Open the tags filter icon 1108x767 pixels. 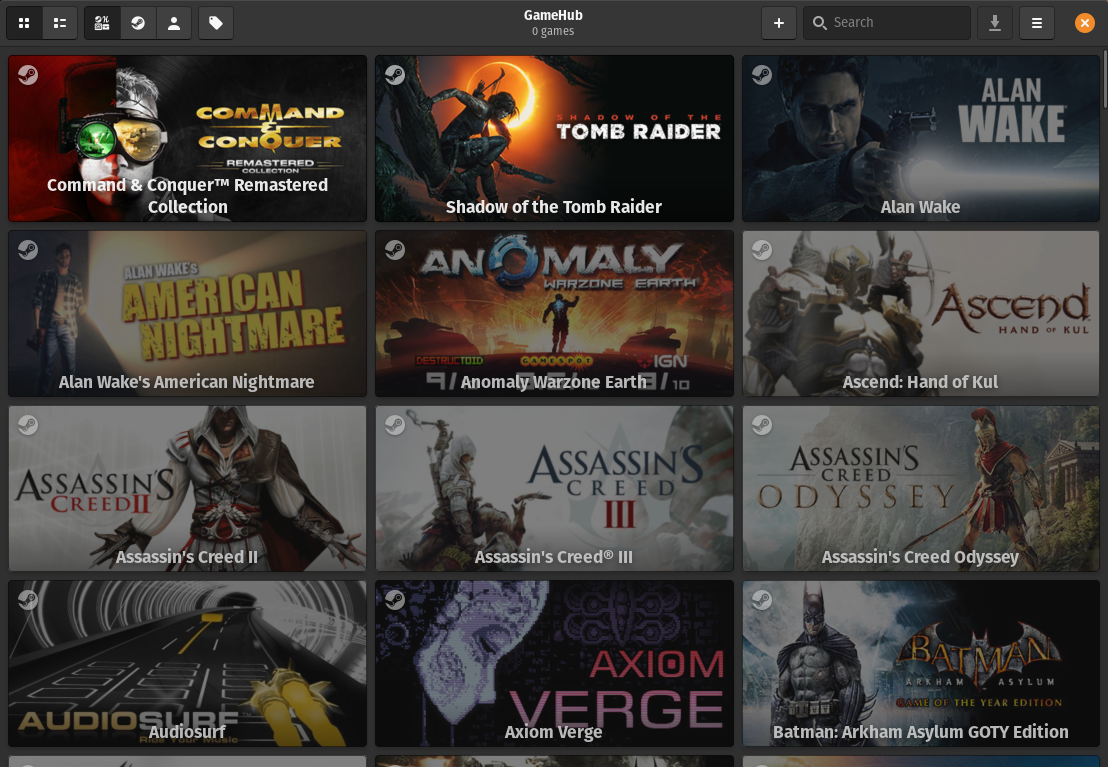click(216, 22)
